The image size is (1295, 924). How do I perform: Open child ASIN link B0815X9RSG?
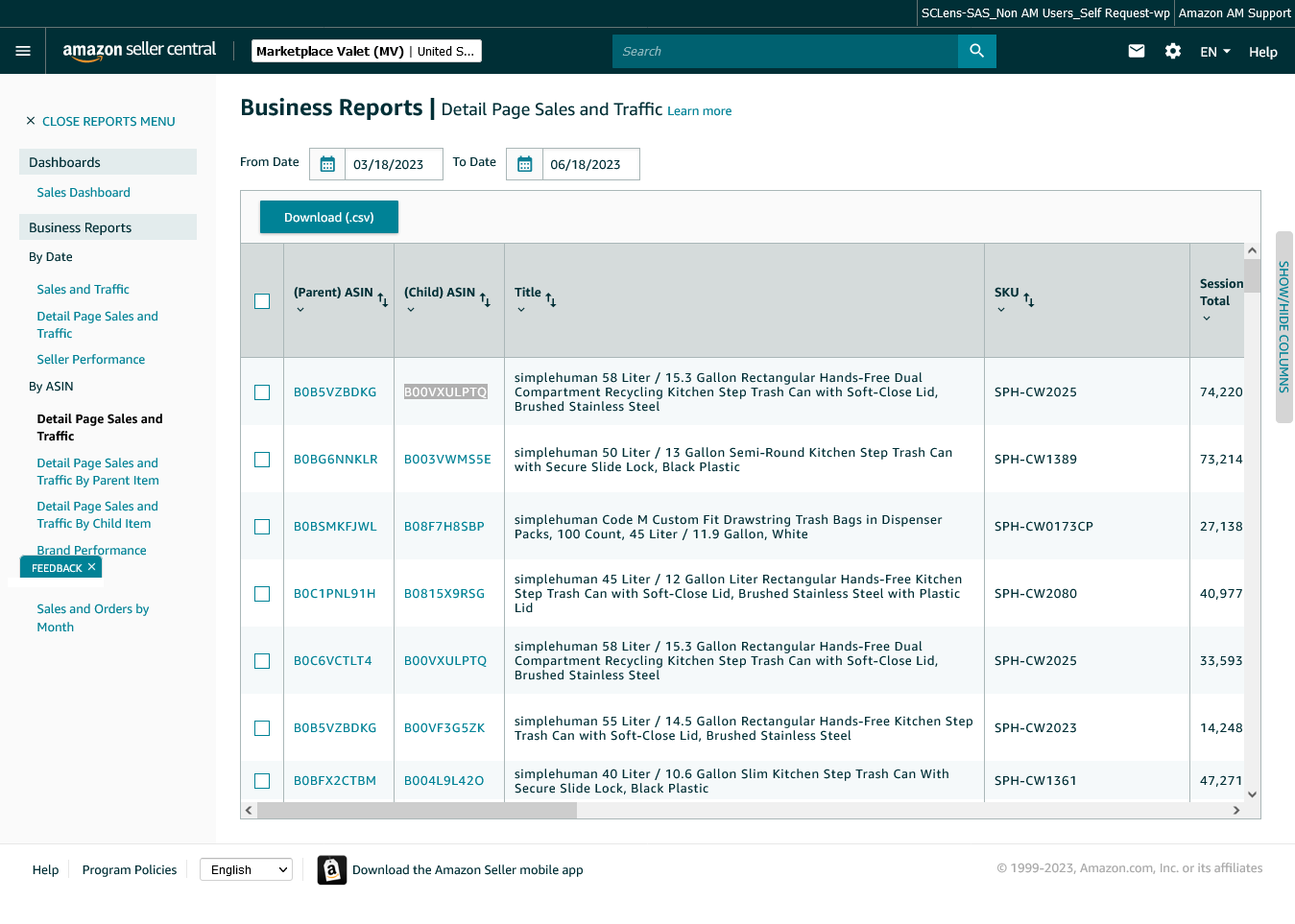(444, 594)
